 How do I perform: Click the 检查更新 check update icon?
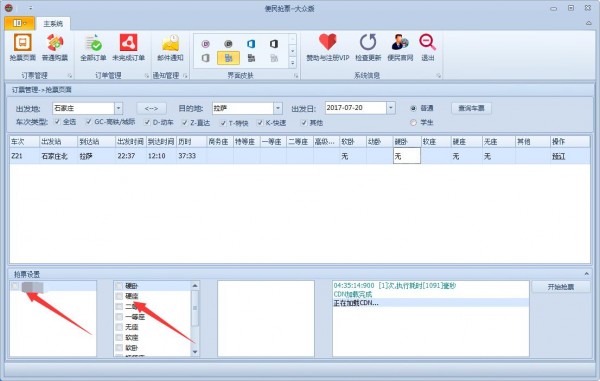(368, 42)
